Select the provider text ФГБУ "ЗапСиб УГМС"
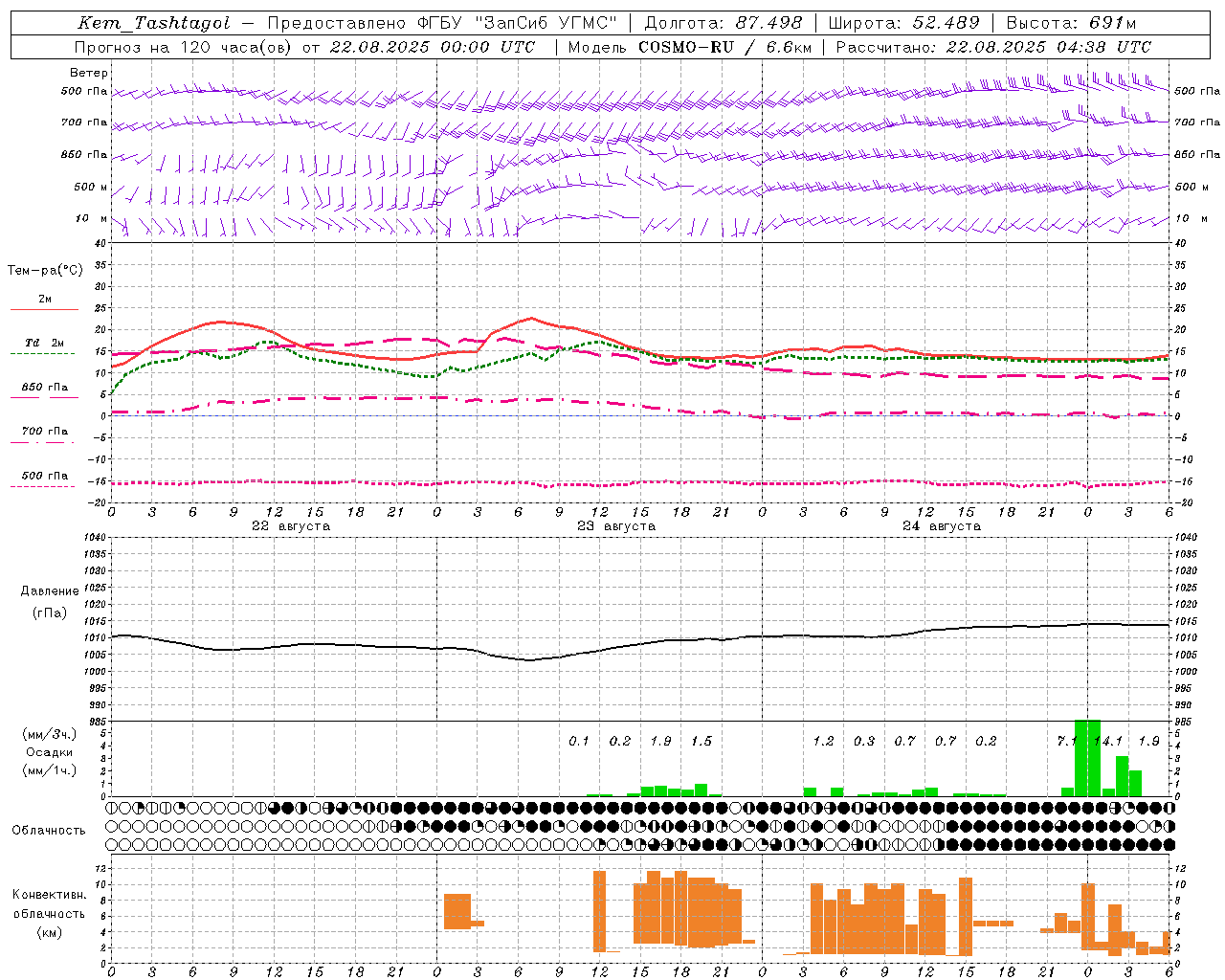 518,23
